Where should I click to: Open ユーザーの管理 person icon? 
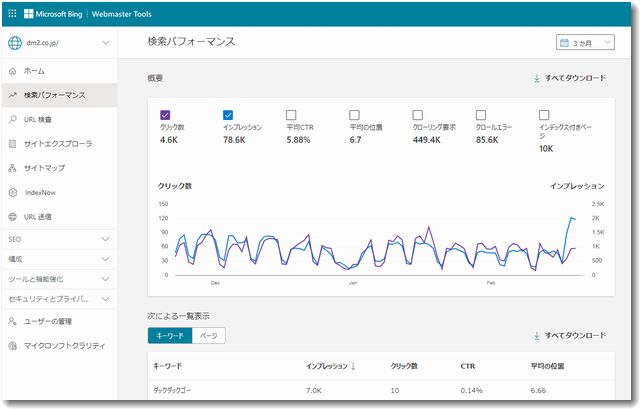click(x=12, y=321)
